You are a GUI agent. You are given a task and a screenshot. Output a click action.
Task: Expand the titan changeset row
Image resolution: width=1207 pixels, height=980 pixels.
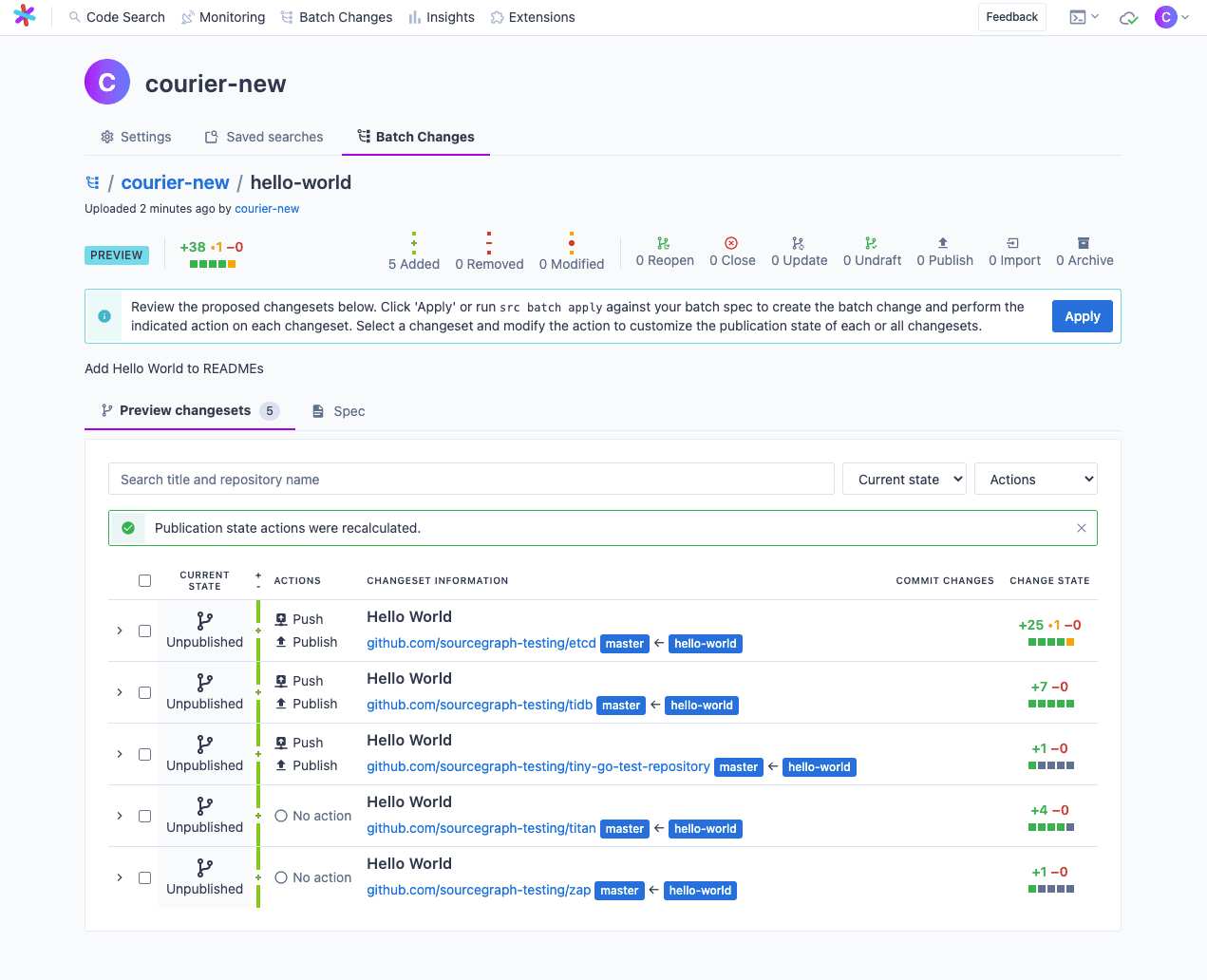point(120,816)
